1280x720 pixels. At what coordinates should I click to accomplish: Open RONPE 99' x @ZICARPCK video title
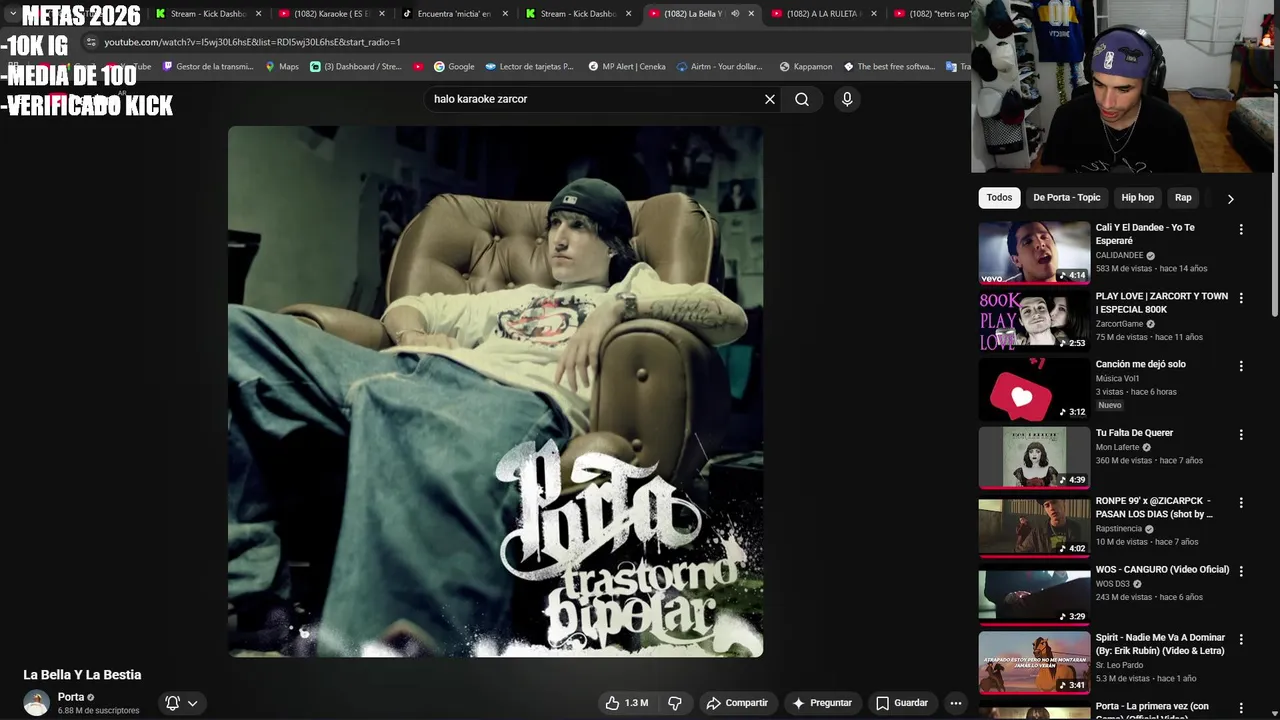coord(1154,507)
